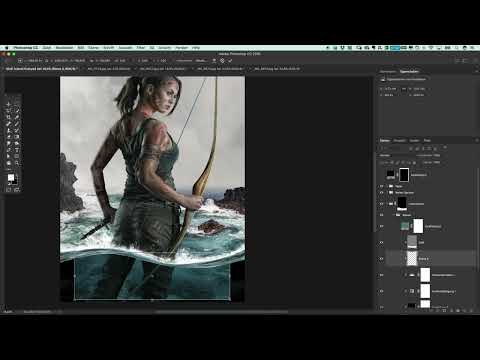Select the Pen tool
480x360 pixels.
point(9,150)
